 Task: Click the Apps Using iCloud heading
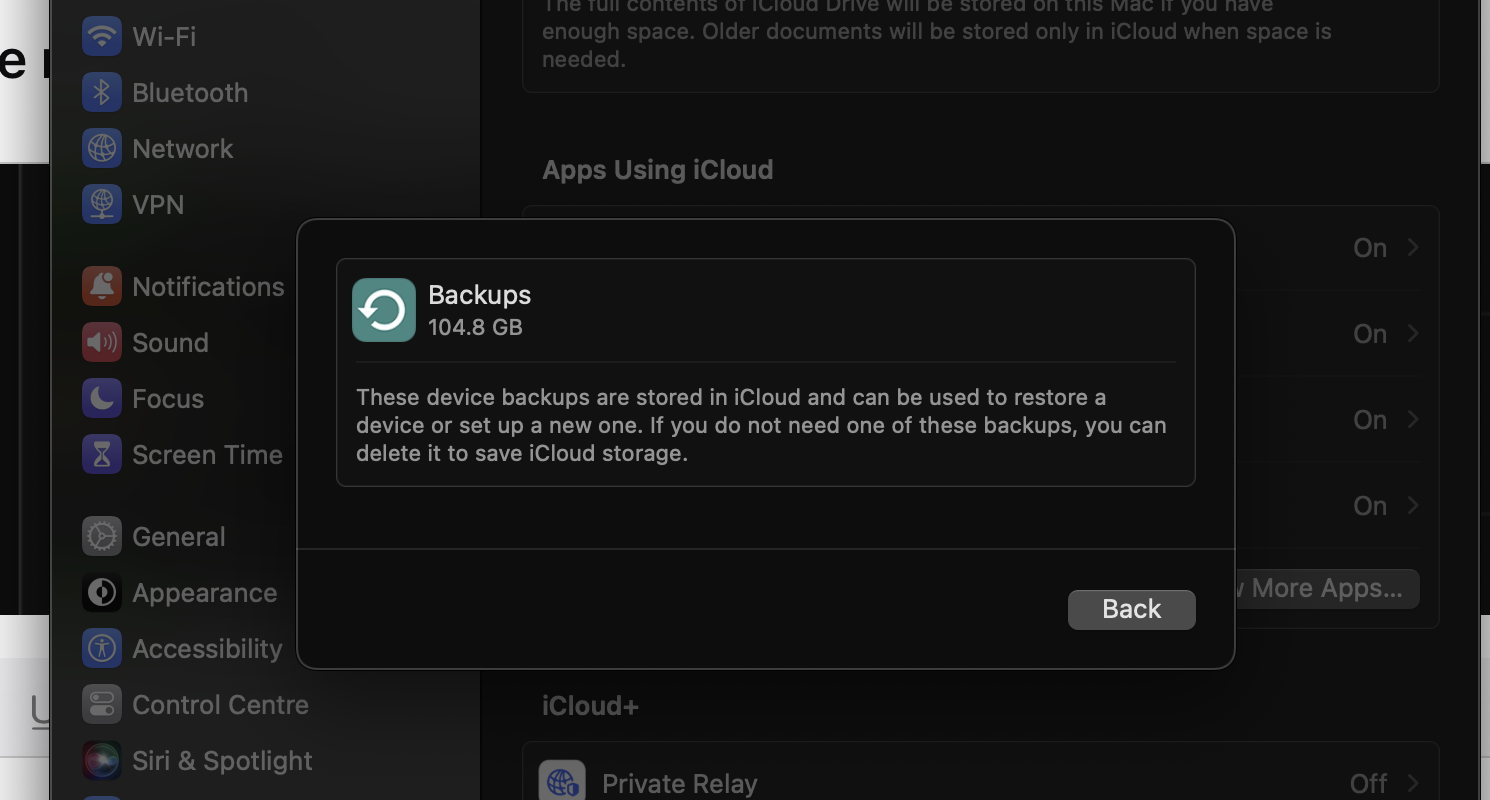click(657, 170)
